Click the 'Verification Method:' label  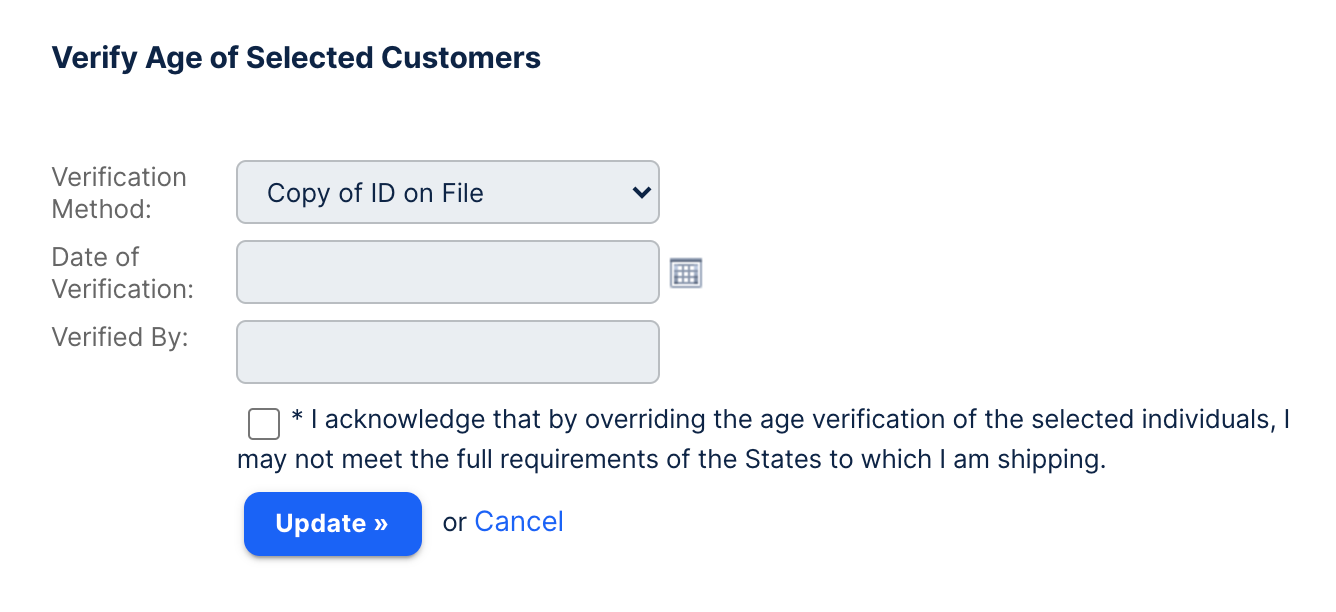(x=118, y=193)
